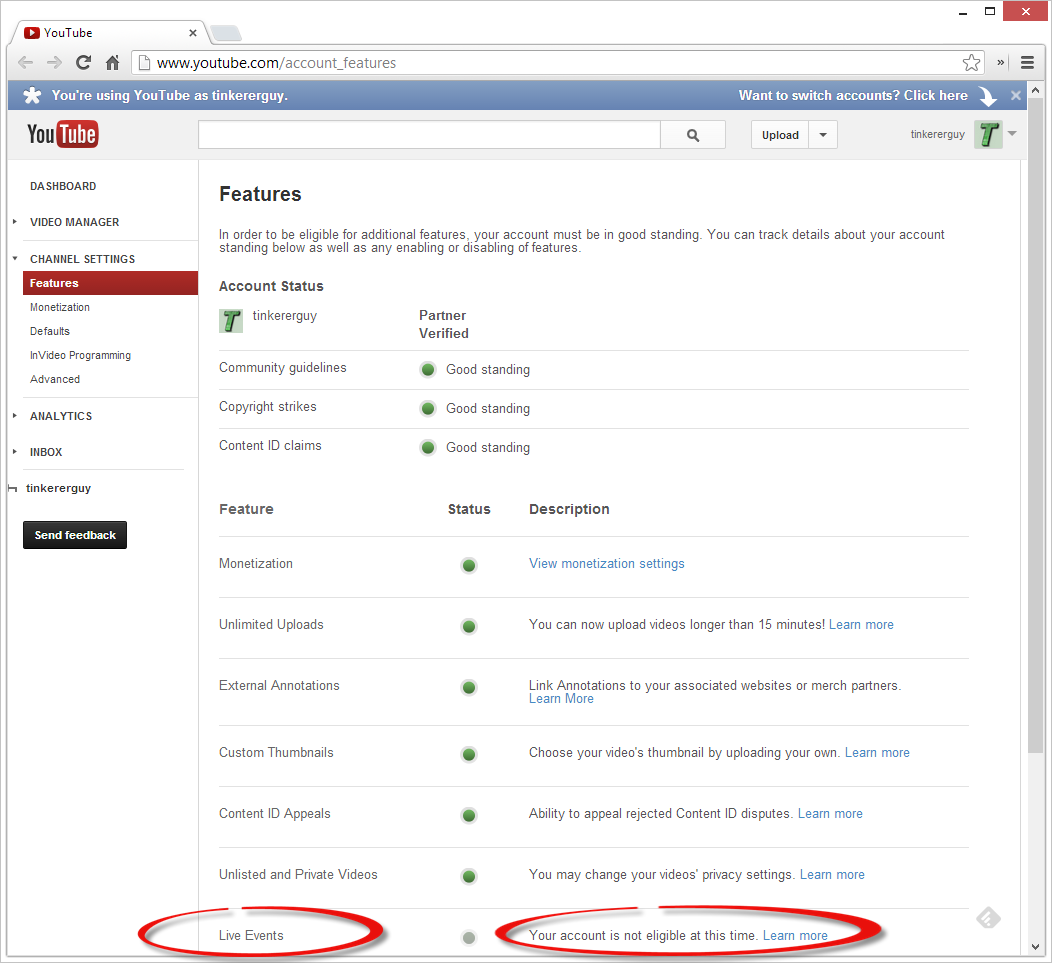This screenshot has height=963, width=1052.
Task: Click Learn more for Live Events
Action: 795,936
